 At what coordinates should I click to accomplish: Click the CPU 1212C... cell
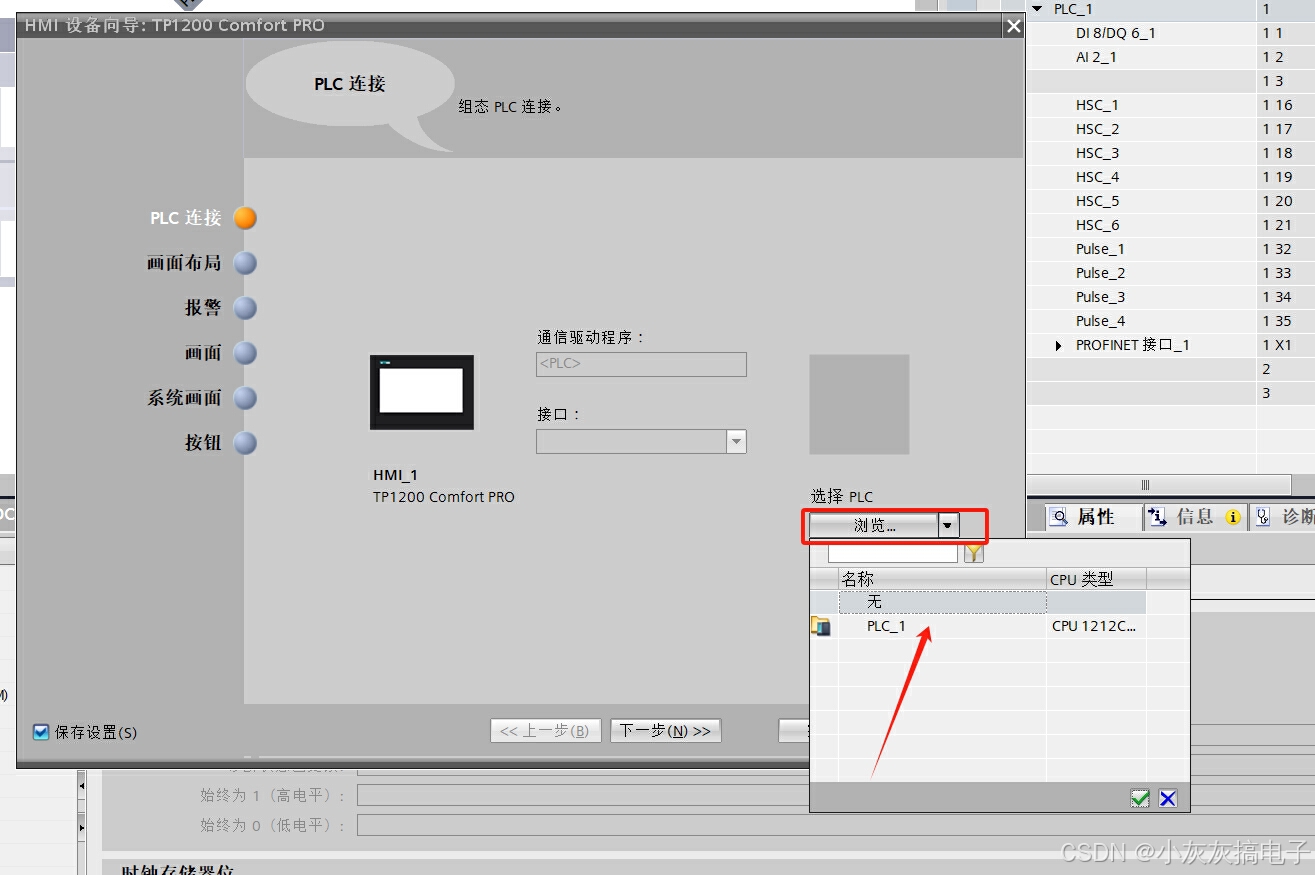pos(1094,626)
